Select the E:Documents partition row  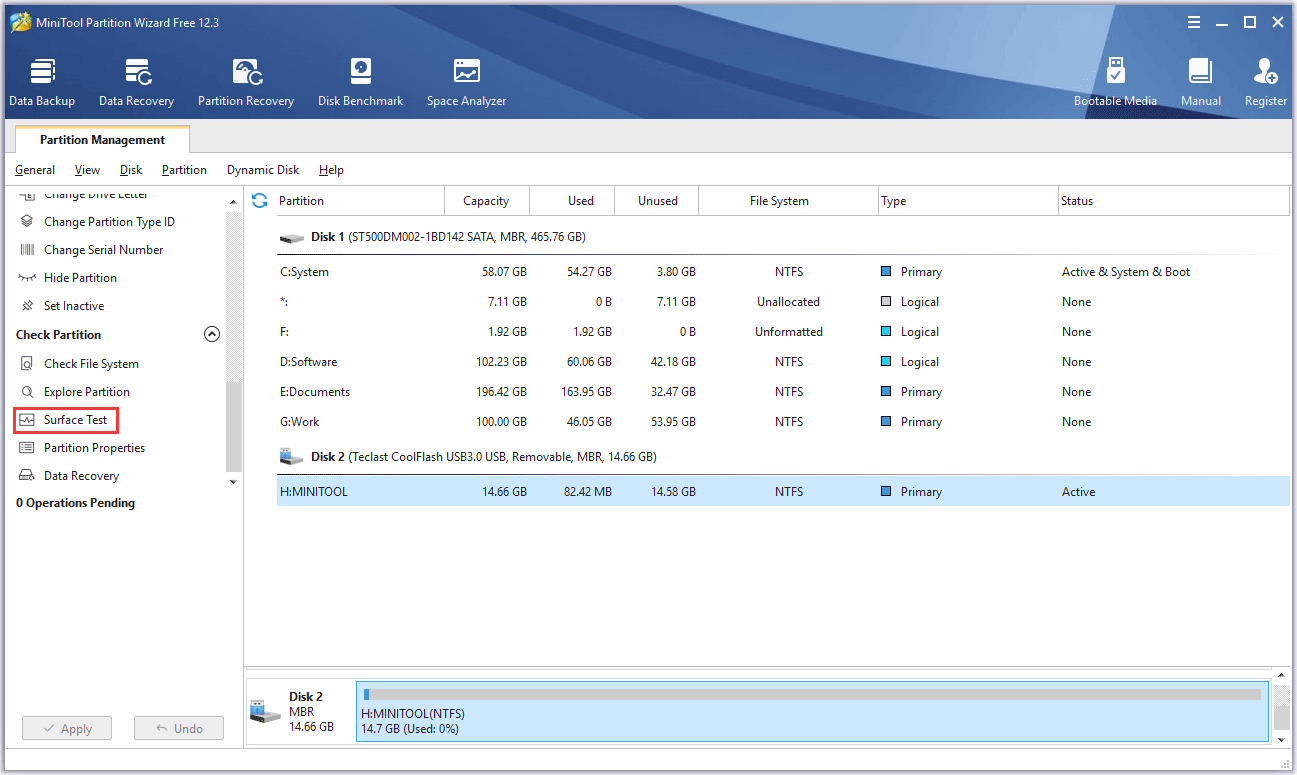click(x=783, y=392)
